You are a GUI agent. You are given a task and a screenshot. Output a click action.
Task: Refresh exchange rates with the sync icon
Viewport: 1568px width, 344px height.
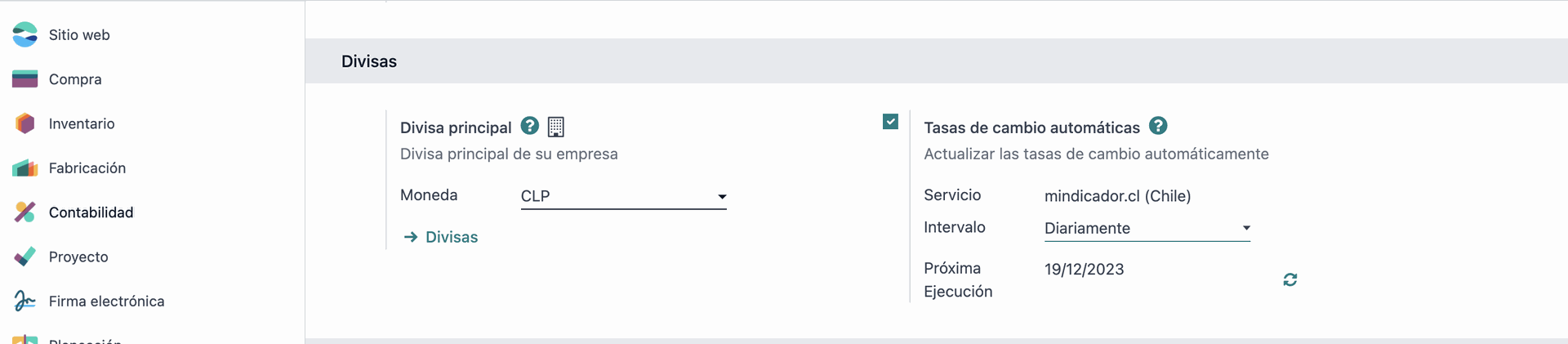[x=1290, y=279]
